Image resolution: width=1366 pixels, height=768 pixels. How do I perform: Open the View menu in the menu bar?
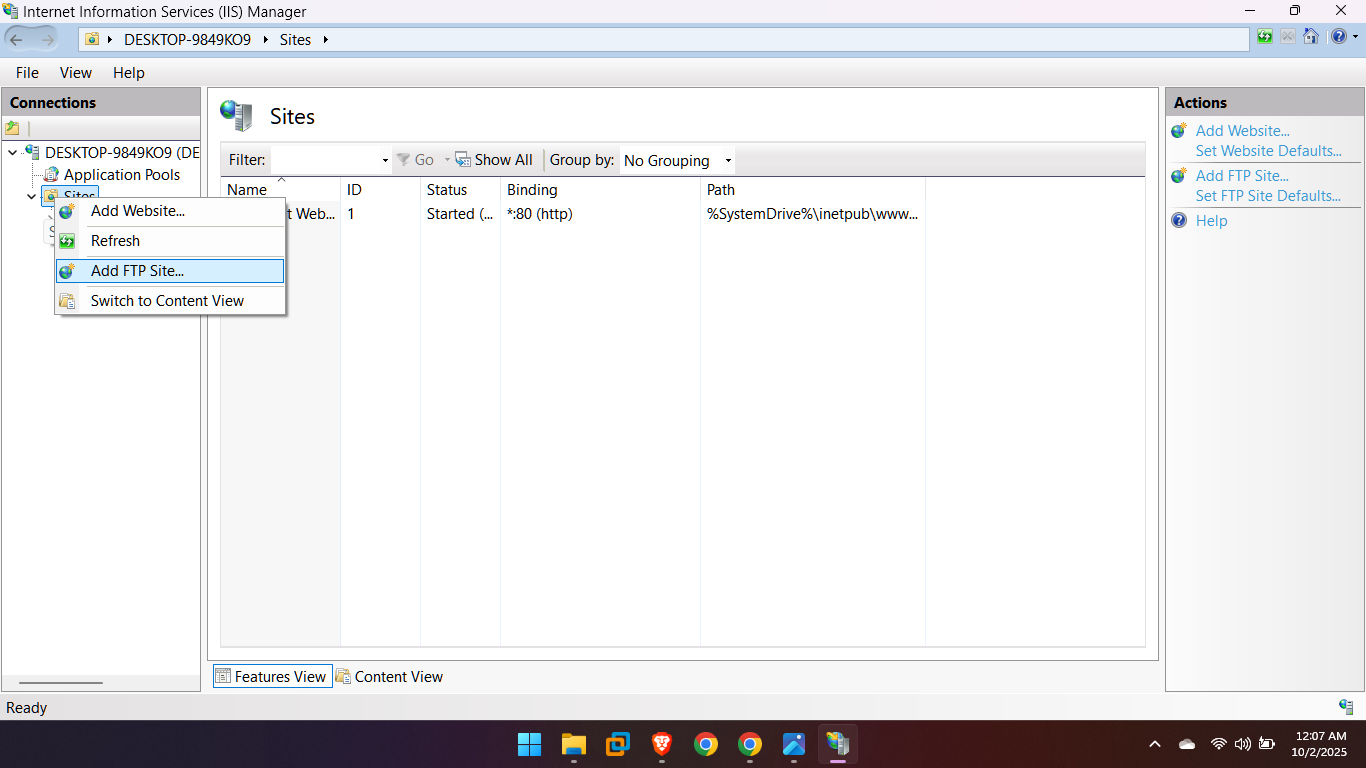75,73
